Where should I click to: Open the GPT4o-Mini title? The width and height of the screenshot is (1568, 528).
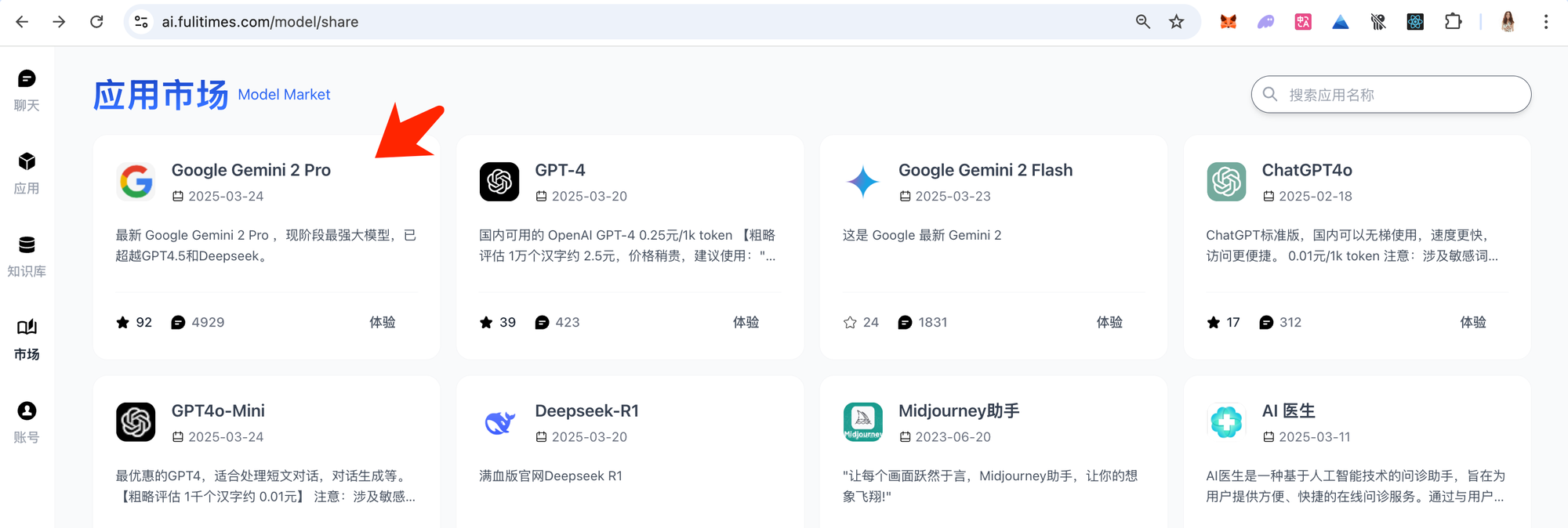click(x=218, y=410)
